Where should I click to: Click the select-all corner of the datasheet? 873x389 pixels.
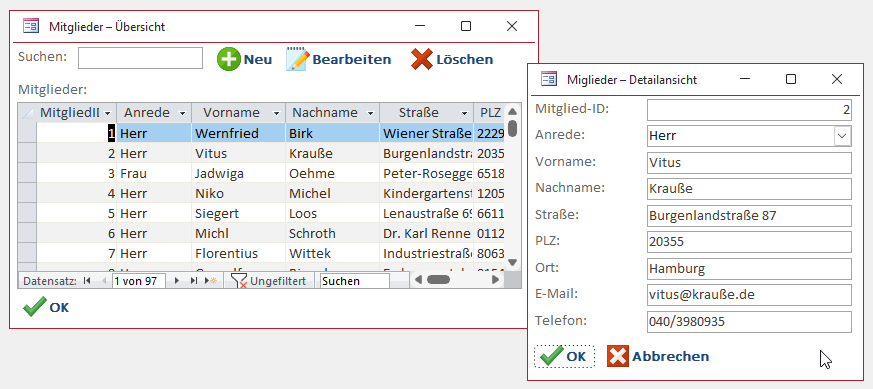(x=27, y=112)
